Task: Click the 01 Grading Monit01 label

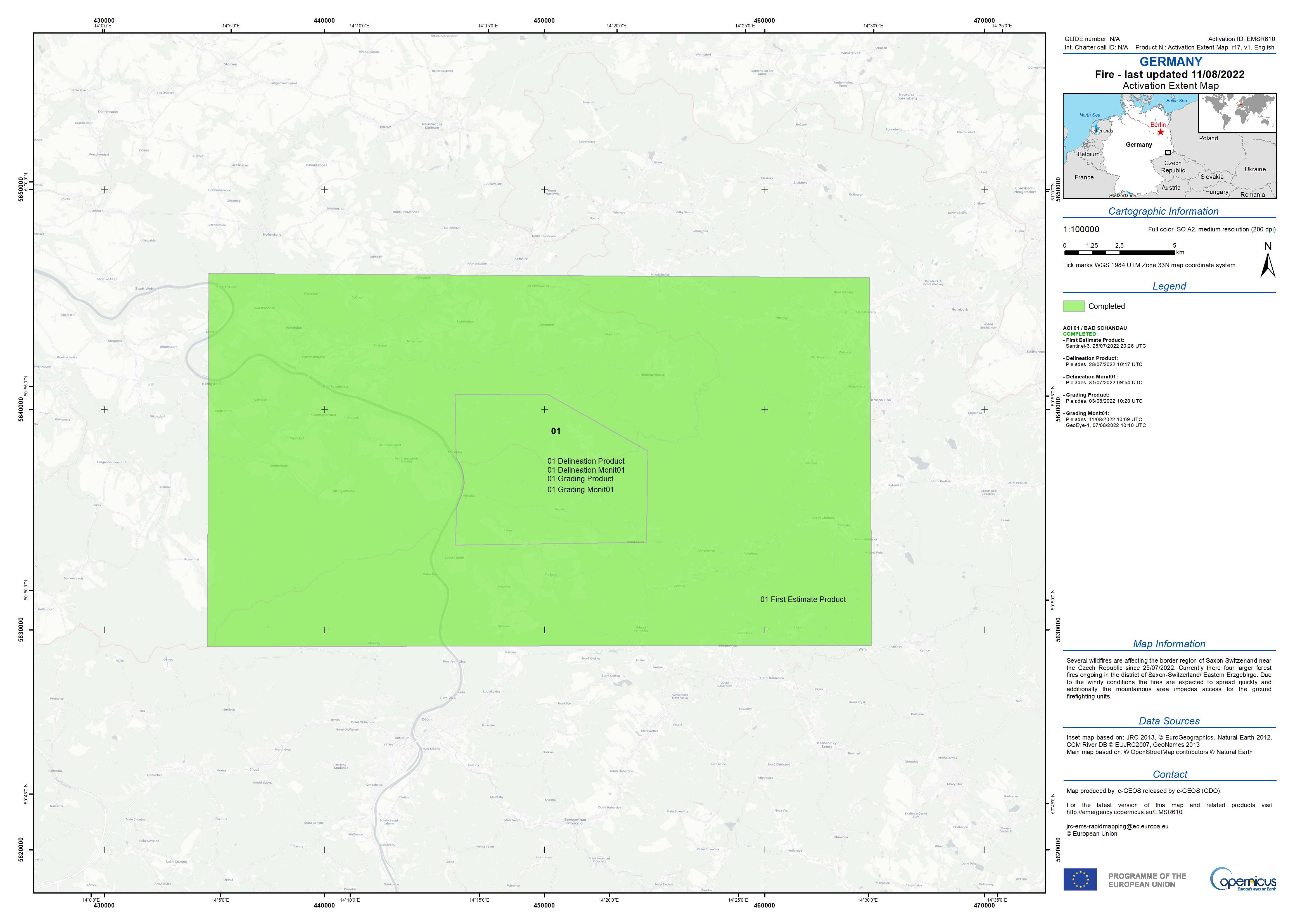Action: click(x=581, y=490)
